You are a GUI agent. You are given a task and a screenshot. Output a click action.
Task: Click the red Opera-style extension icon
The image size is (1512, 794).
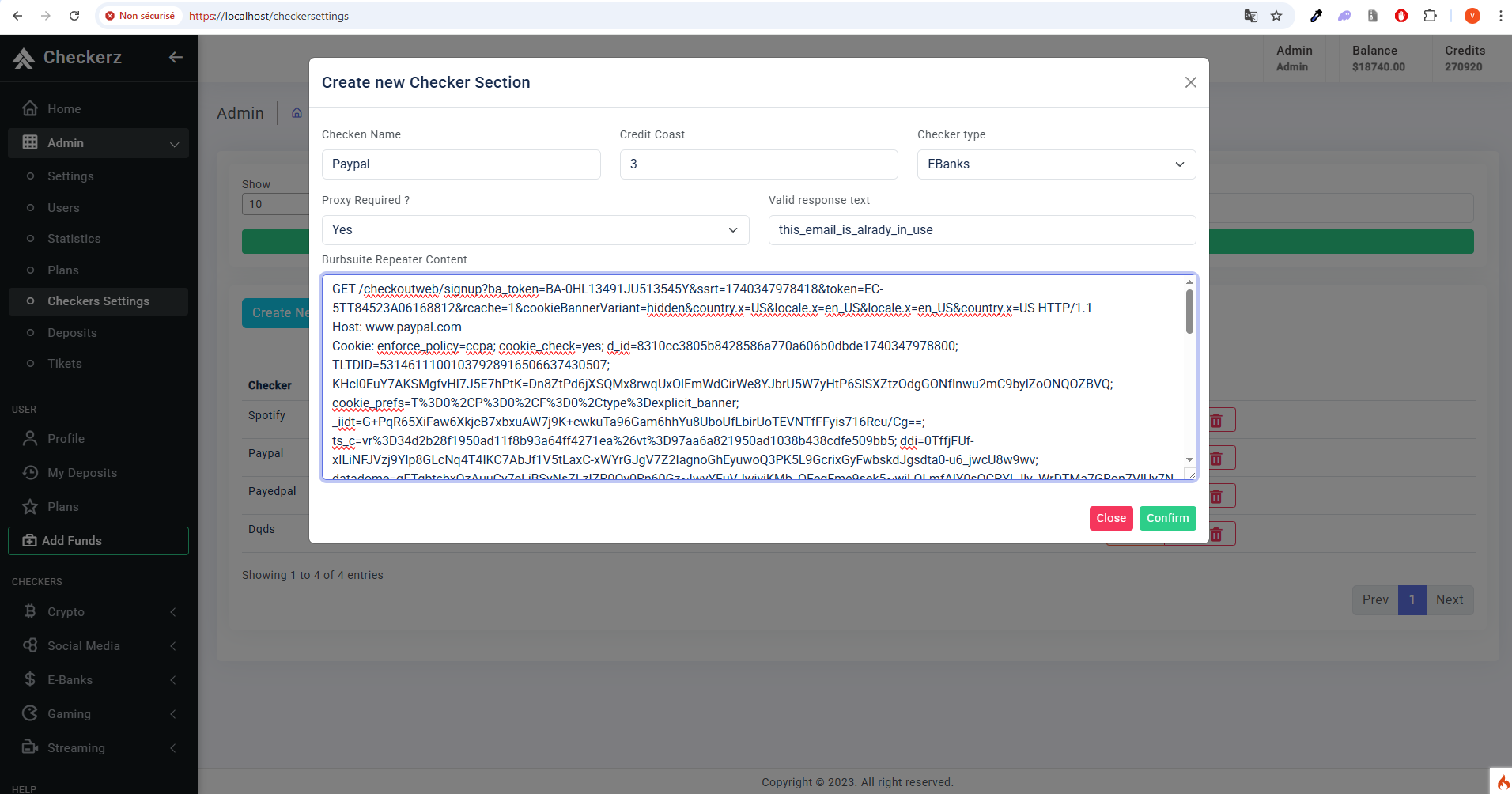click(x=1401, y=16)
